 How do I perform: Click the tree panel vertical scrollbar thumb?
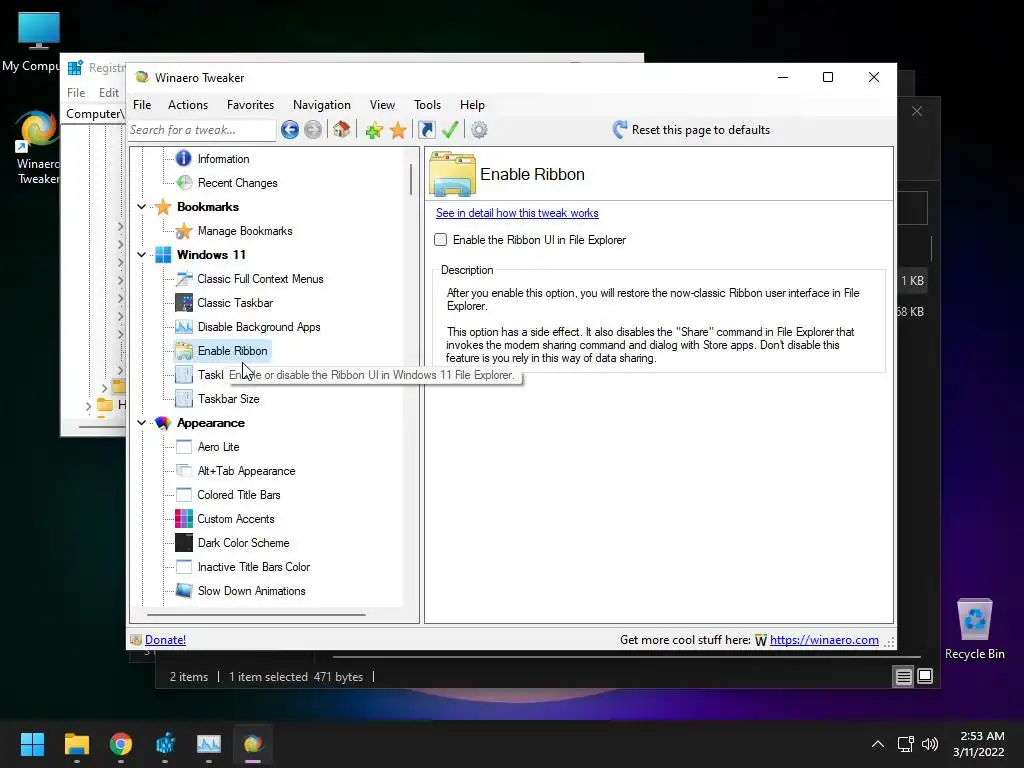[411, 179]
